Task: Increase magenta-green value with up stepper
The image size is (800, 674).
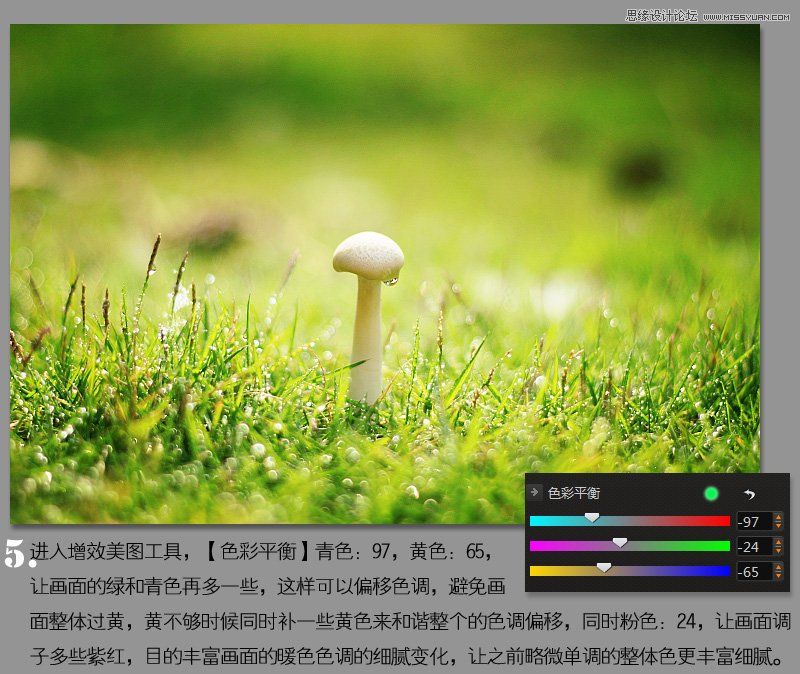Action: (779, 543)
